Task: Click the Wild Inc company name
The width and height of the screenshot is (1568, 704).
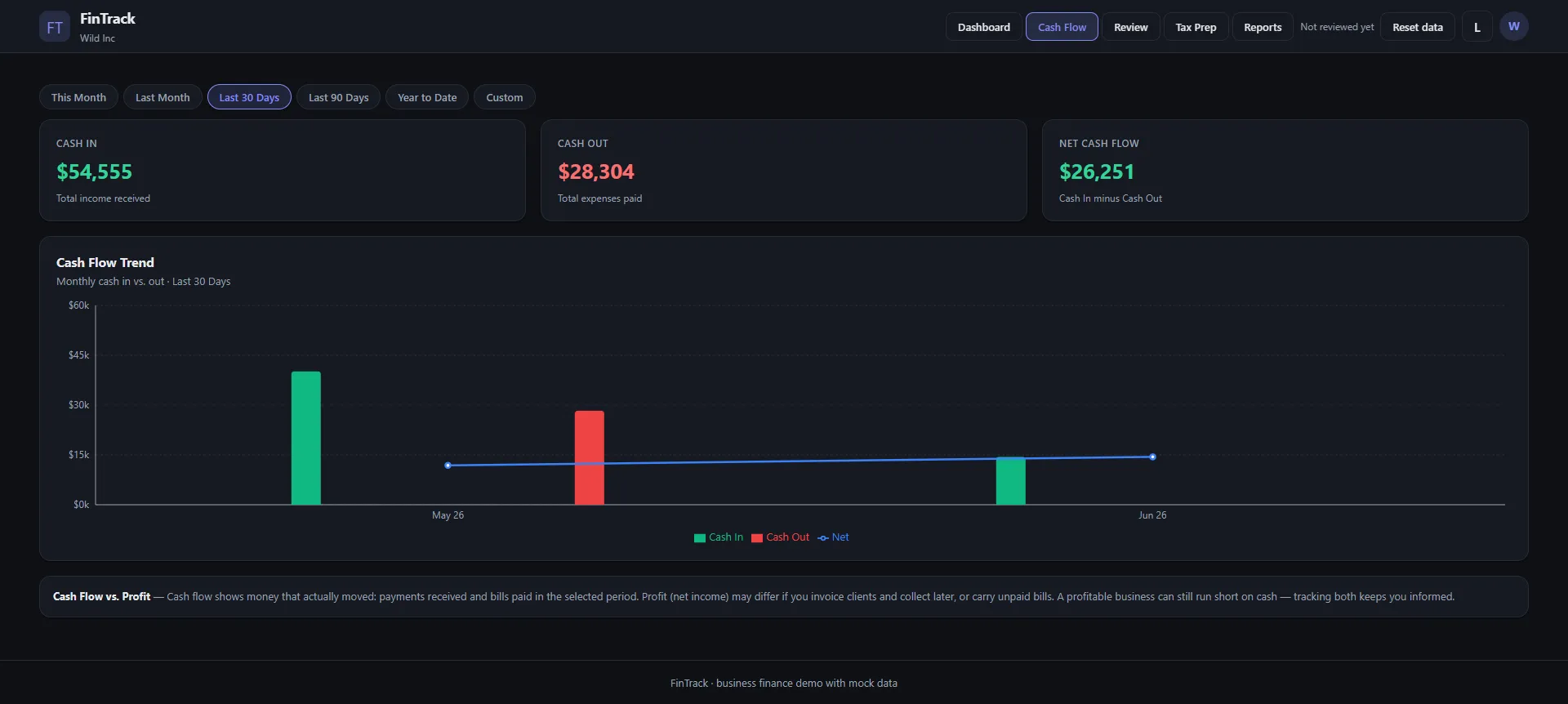Action: click(97, 38)
